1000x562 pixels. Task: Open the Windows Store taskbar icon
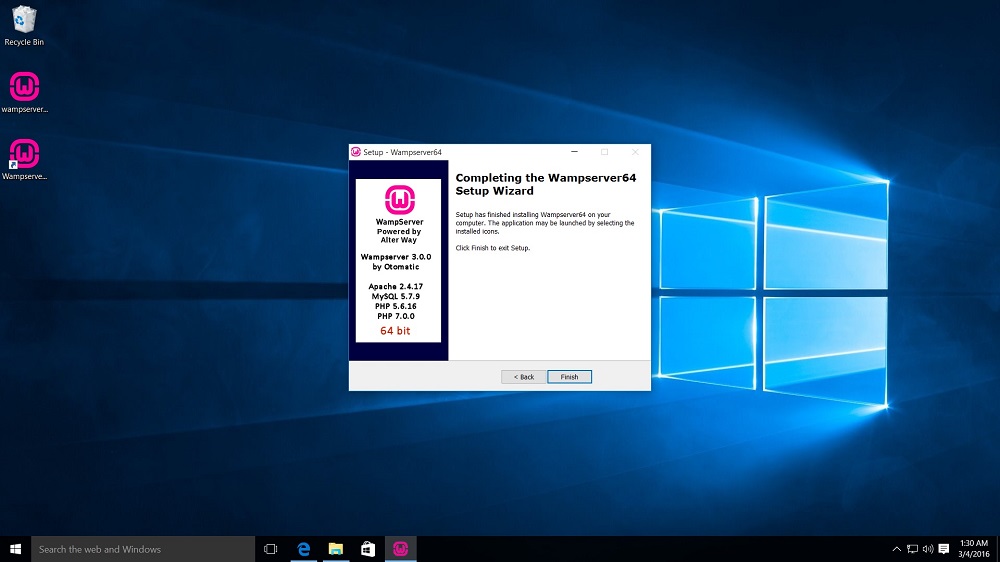tap(368, 549)
